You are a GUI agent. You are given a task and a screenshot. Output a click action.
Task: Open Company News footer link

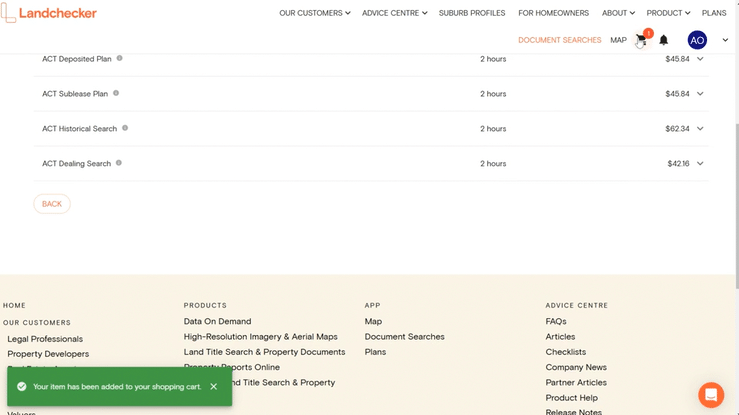click(x=576, y=367)
